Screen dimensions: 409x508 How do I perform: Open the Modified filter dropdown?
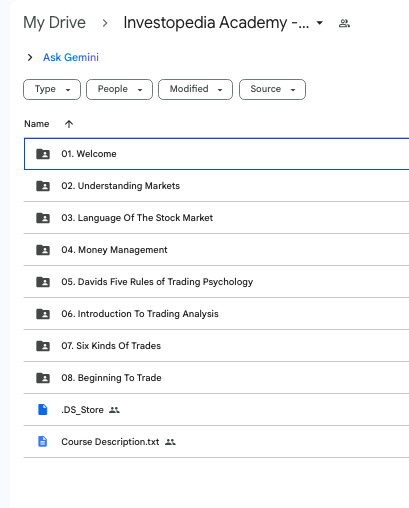pos(195,89)
